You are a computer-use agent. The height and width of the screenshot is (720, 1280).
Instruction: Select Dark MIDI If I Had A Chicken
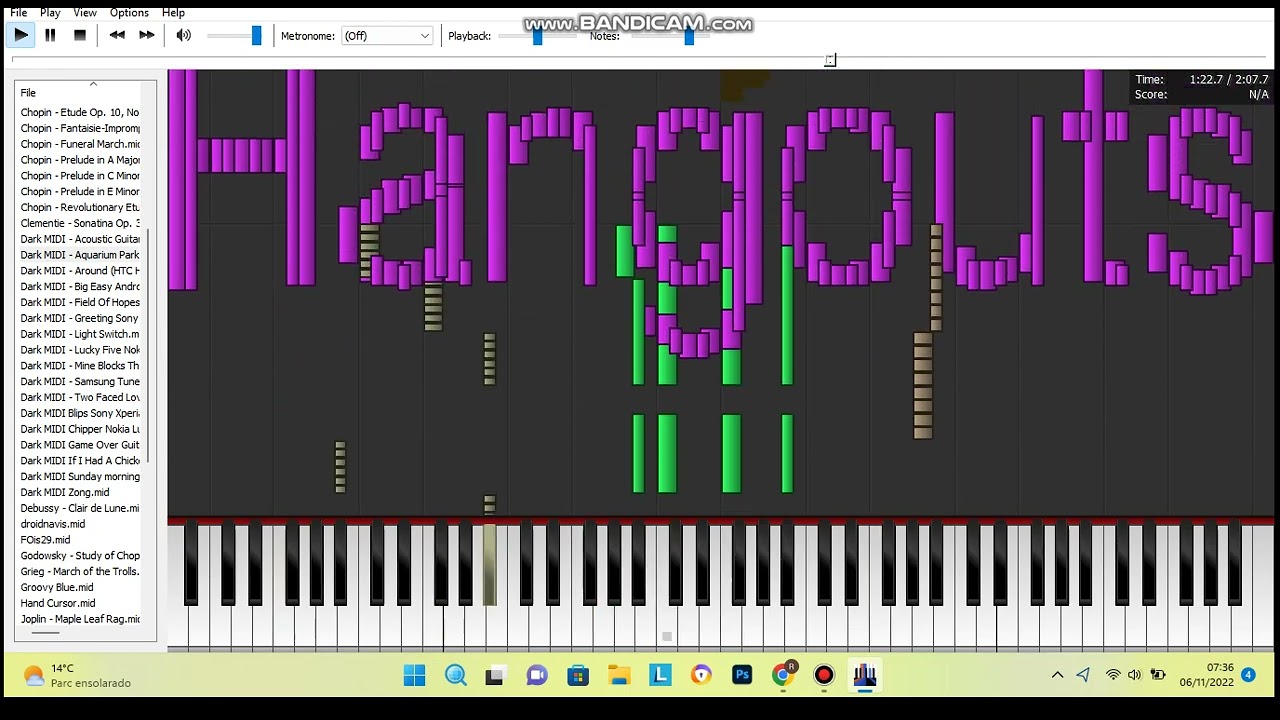[x=80, y=461]
